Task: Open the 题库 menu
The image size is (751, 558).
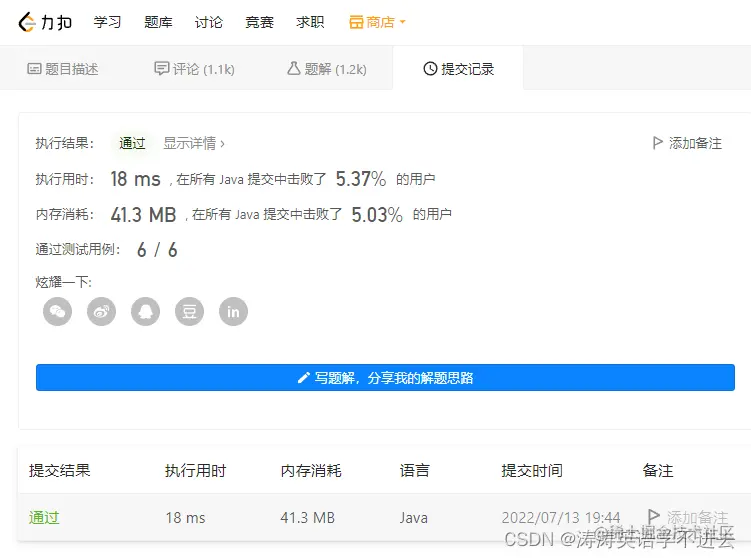Action: 158,22
